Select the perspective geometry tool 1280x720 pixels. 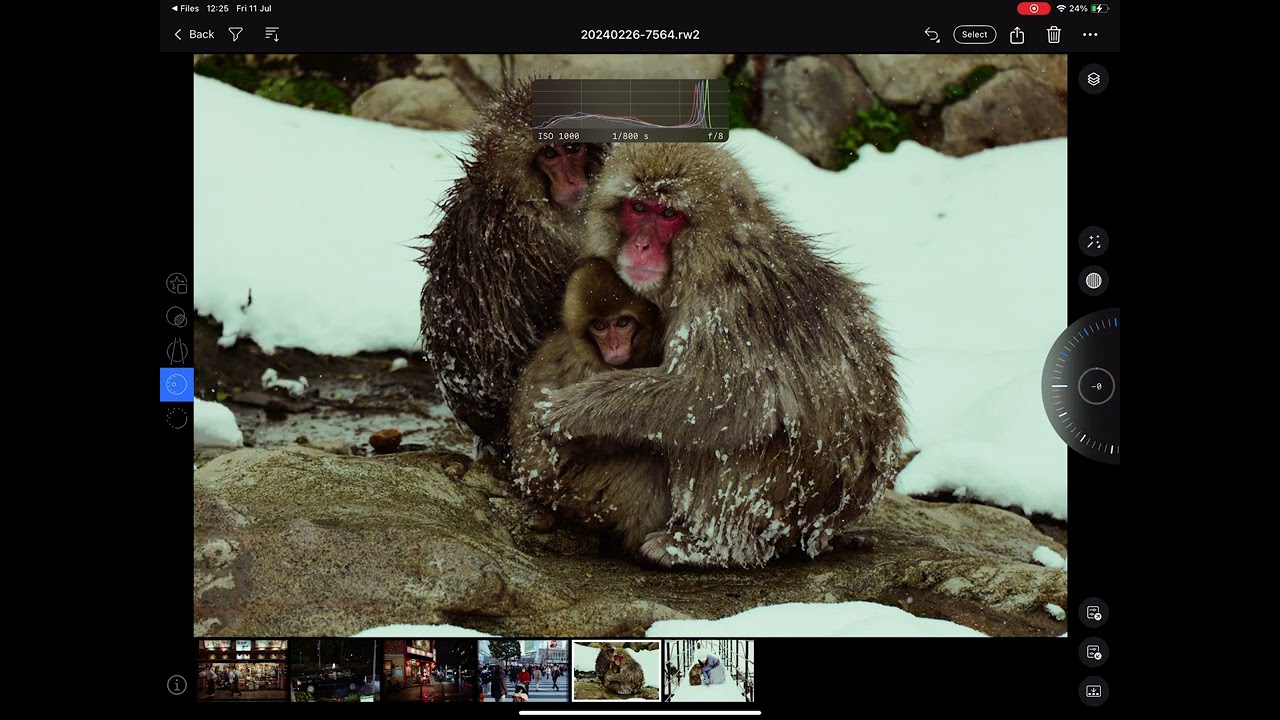pyautogui.click(x=177, y=351)
